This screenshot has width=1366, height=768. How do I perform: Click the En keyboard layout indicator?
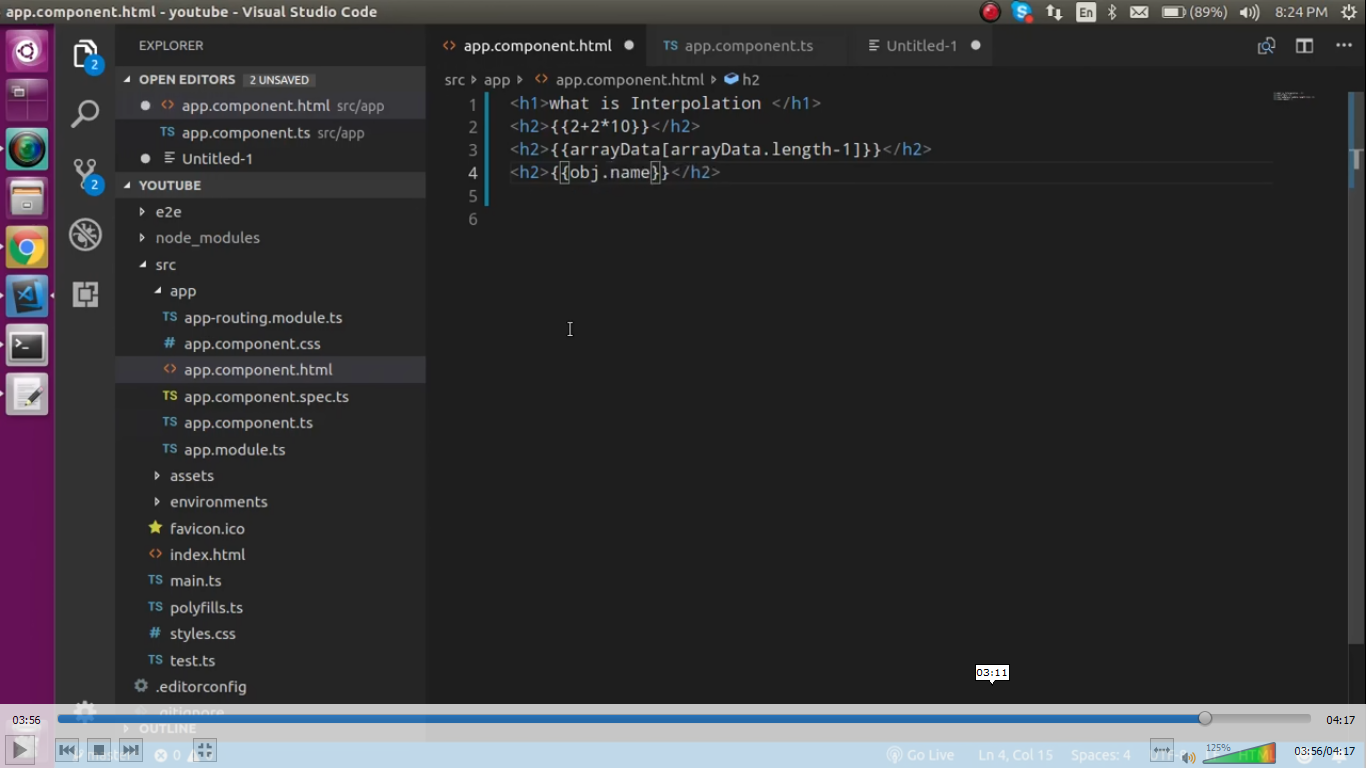pos(1086,12)
